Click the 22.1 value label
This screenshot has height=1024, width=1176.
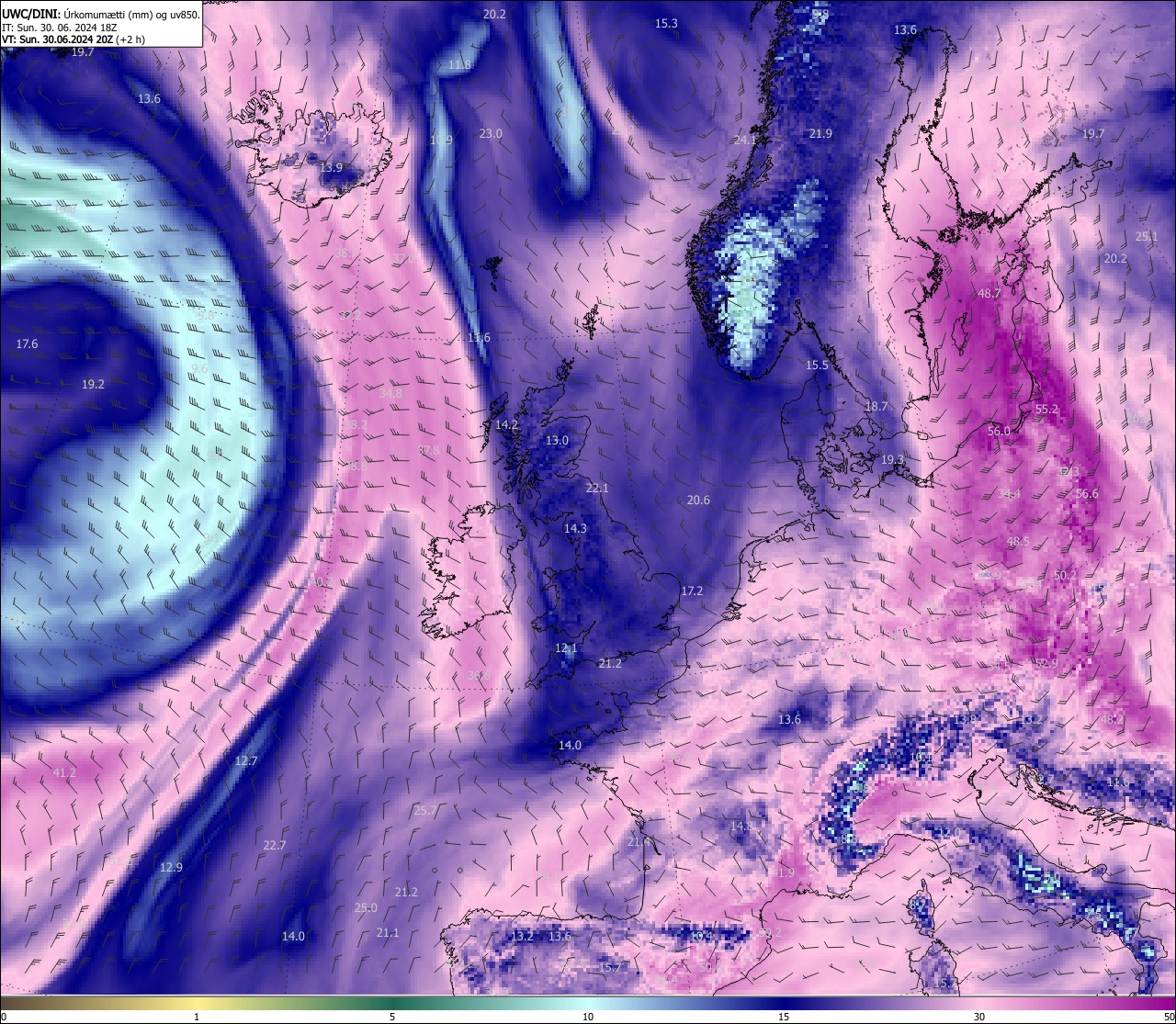(x=597, y=488)
